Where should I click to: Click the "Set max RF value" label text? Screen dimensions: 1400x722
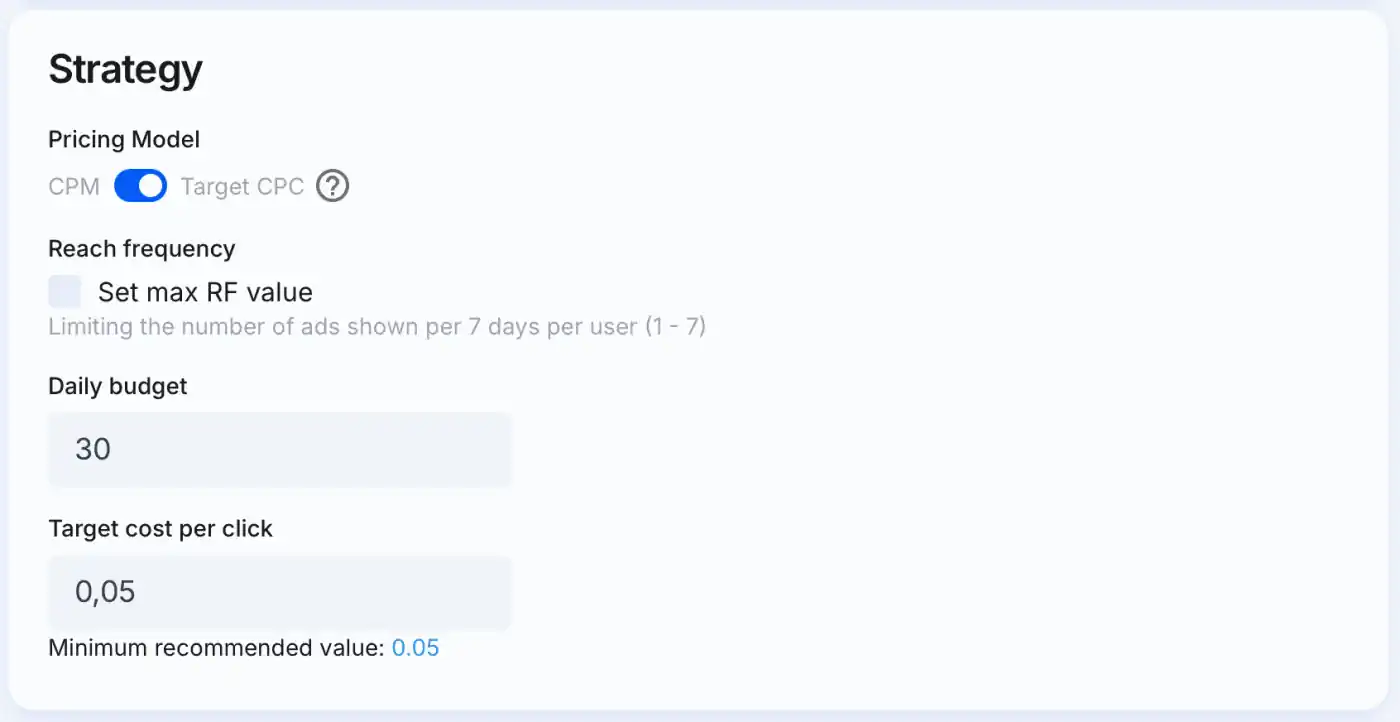click(x=205, y=292)
